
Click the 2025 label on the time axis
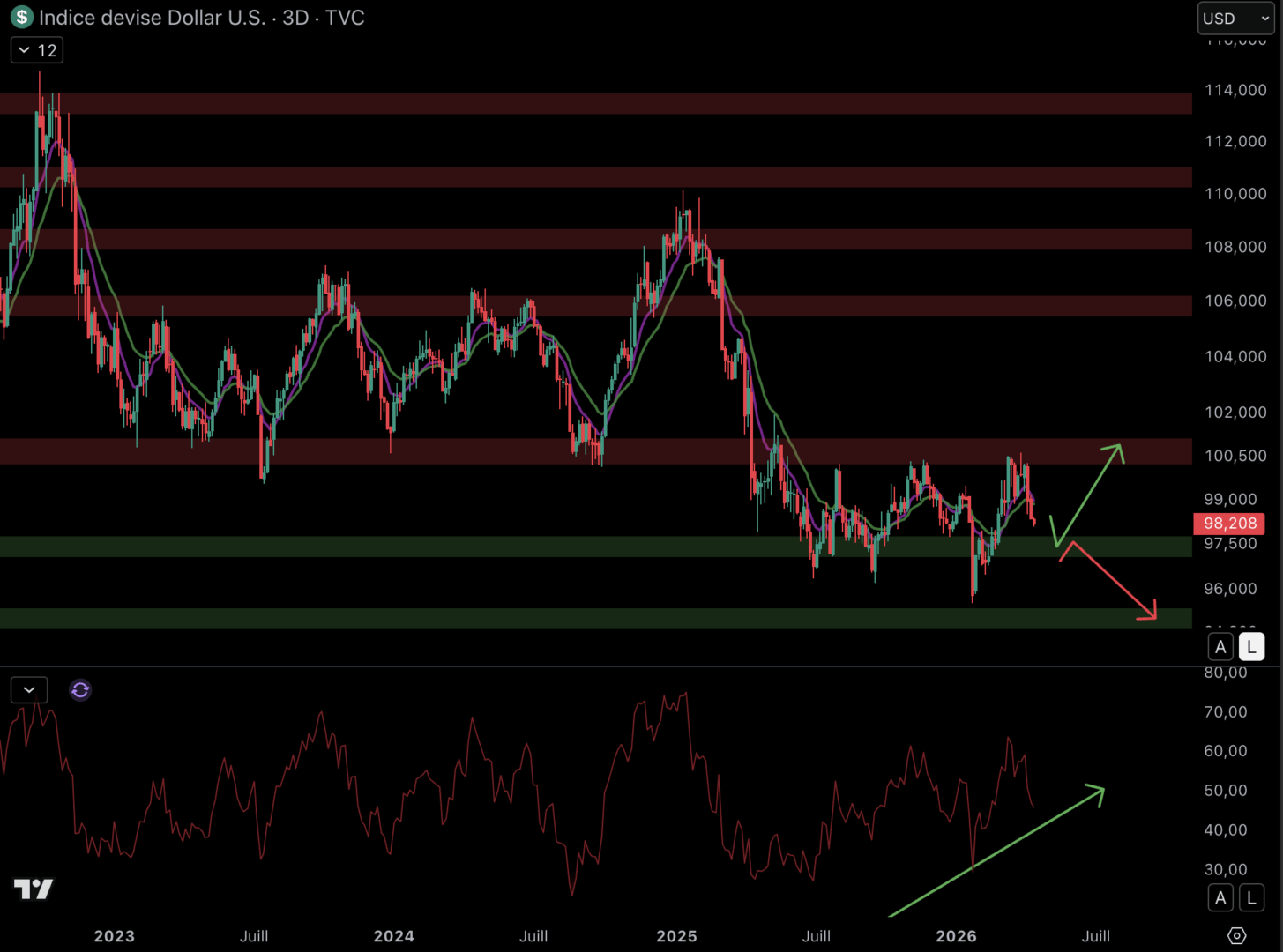[x=676, y=936]
